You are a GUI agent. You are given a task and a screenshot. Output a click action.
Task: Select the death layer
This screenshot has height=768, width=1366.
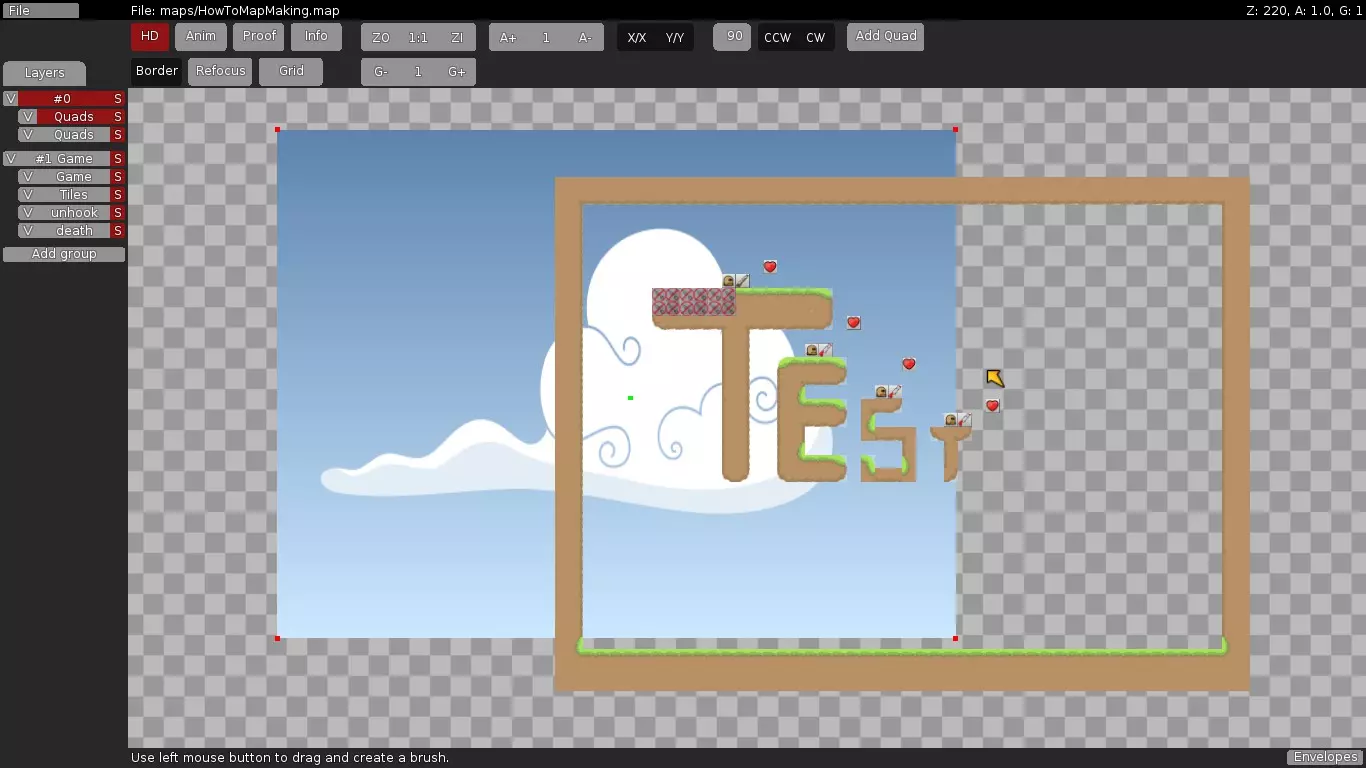pyautogui.click(x=73, y=231)
